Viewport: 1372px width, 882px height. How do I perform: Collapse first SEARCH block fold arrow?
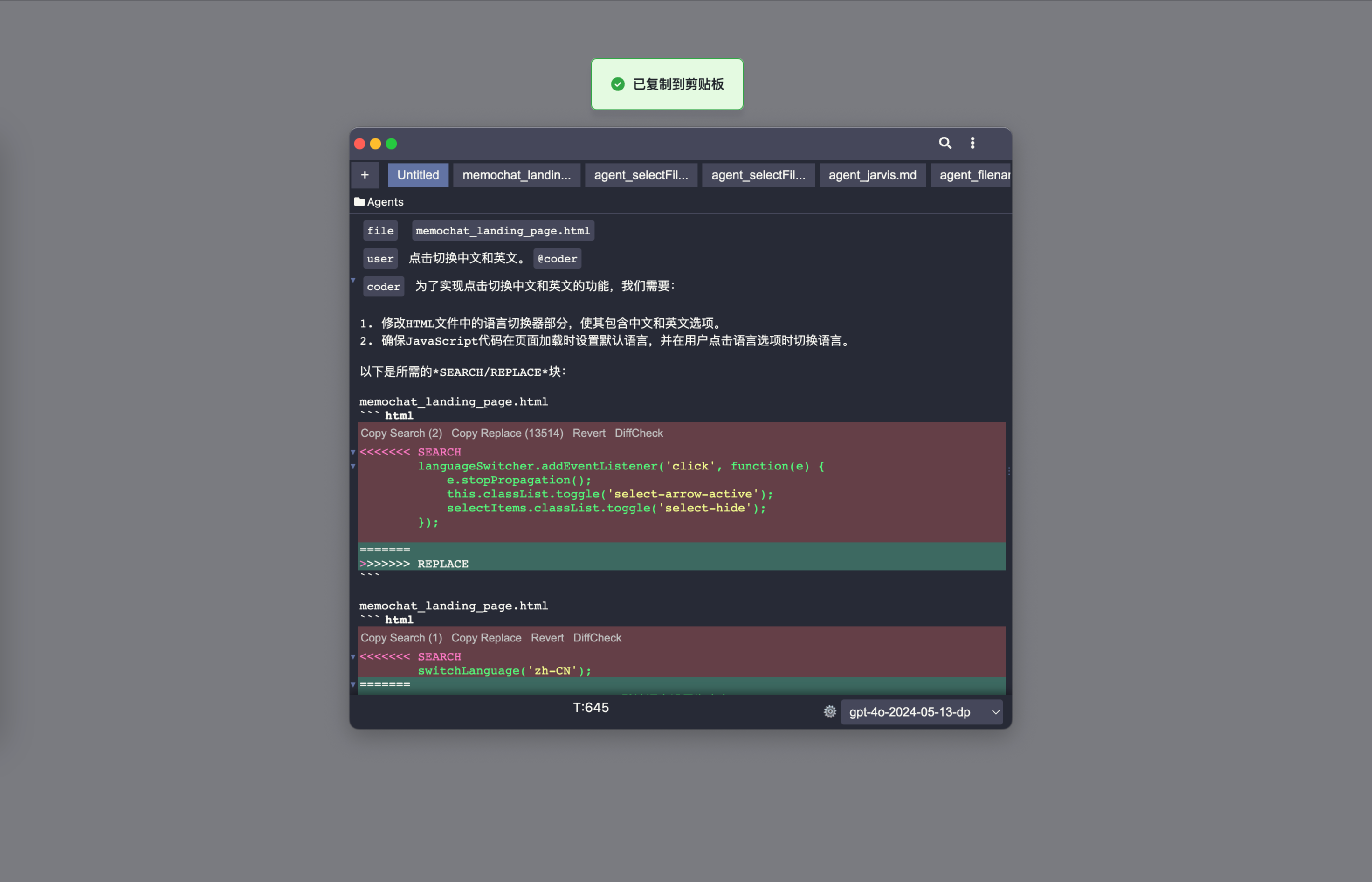(x=353, y=452)
